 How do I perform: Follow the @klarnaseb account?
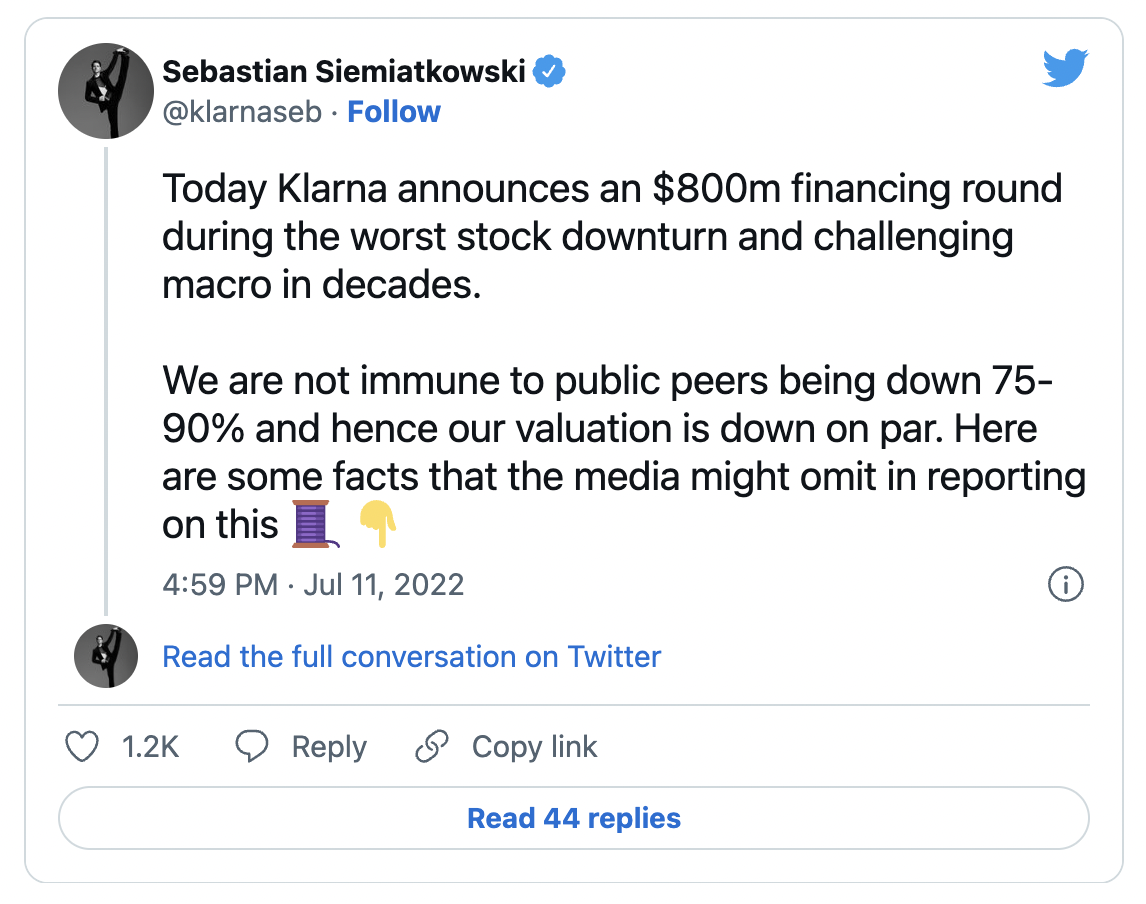point(394,112)
